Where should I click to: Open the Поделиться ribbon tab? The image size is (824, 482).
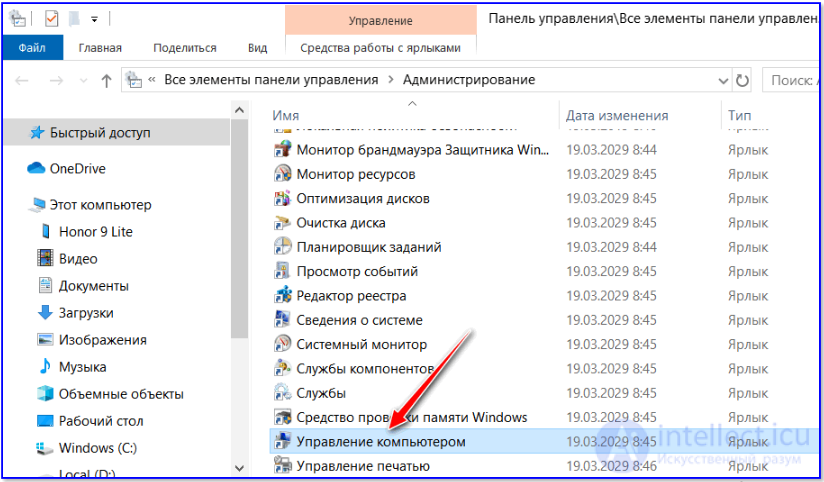184,48
